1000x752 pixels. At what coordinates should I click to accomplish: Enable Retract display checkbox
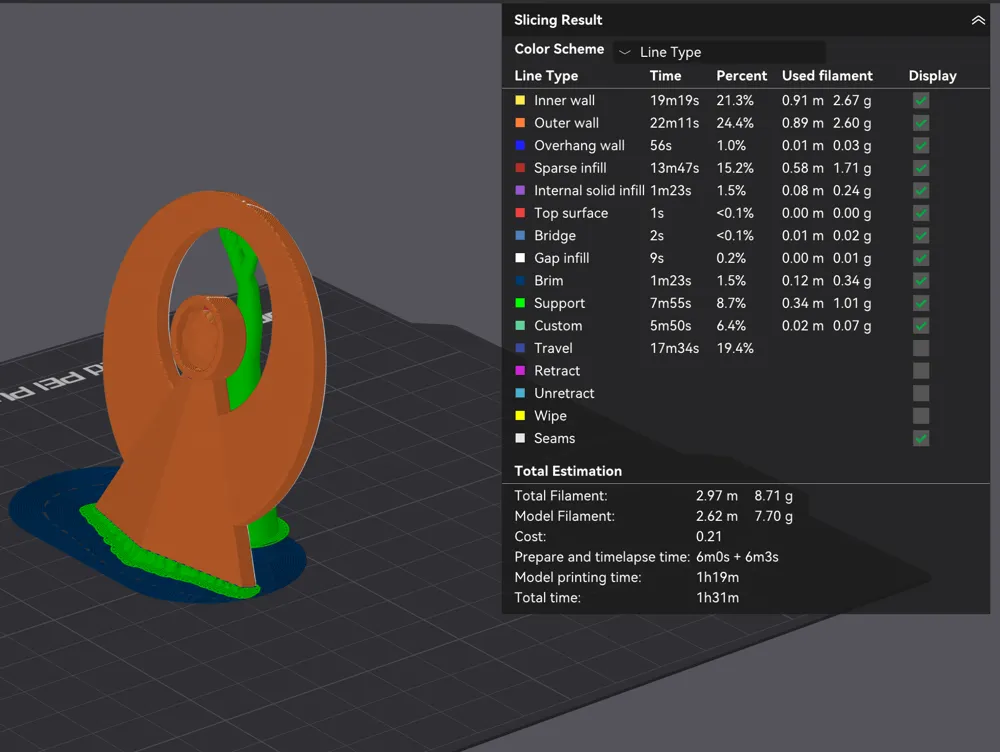click(x=920, y=371)
